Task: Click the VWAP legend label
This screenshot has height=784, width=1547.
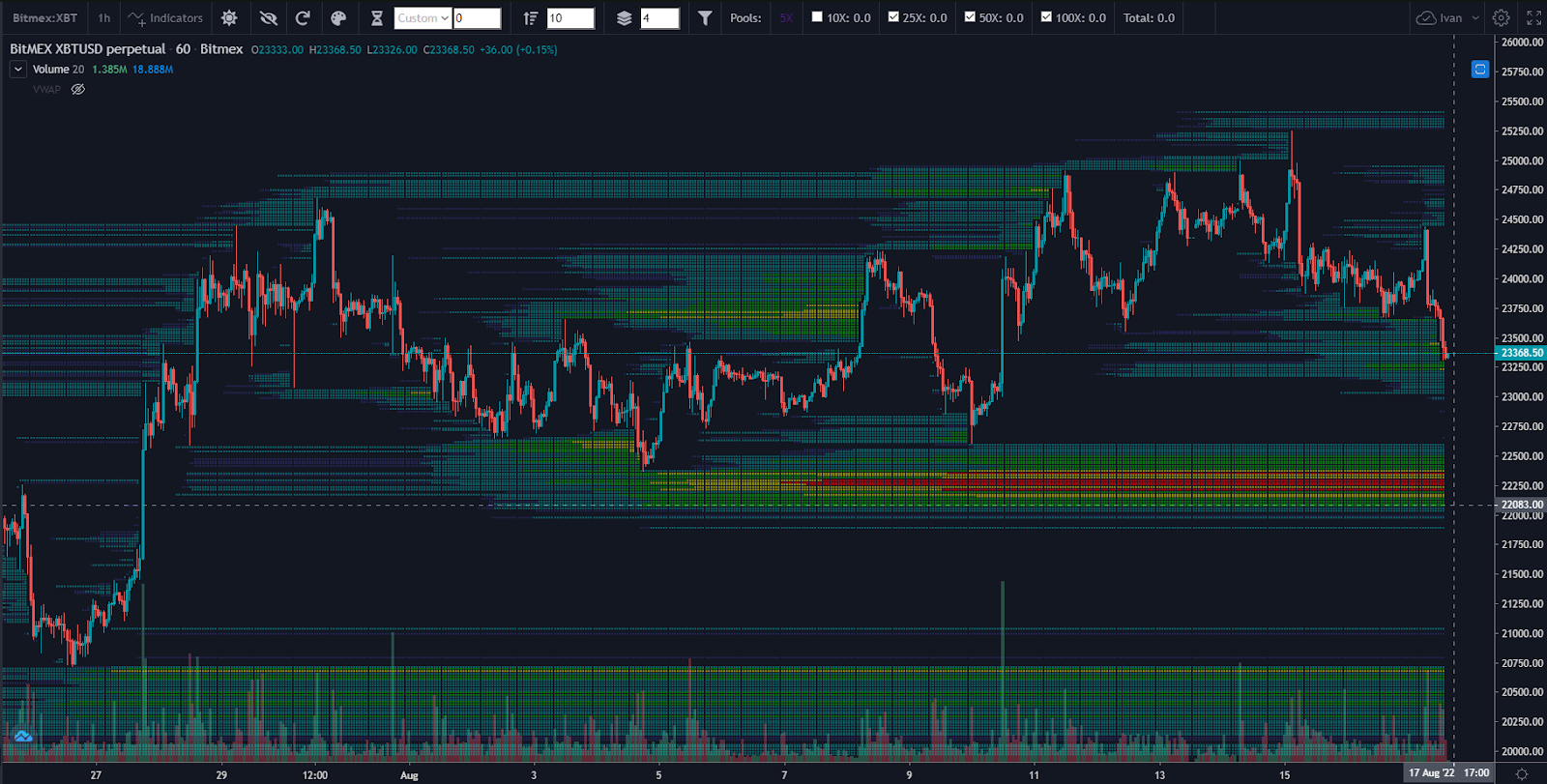Action: (x=46, y=89)
